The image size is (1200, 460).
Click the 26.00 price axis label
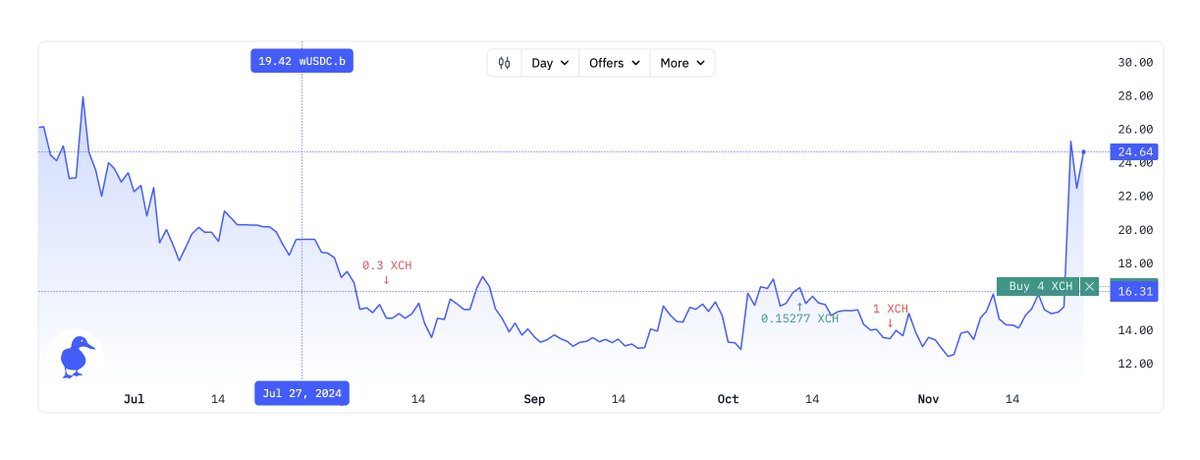(1135, 129)
